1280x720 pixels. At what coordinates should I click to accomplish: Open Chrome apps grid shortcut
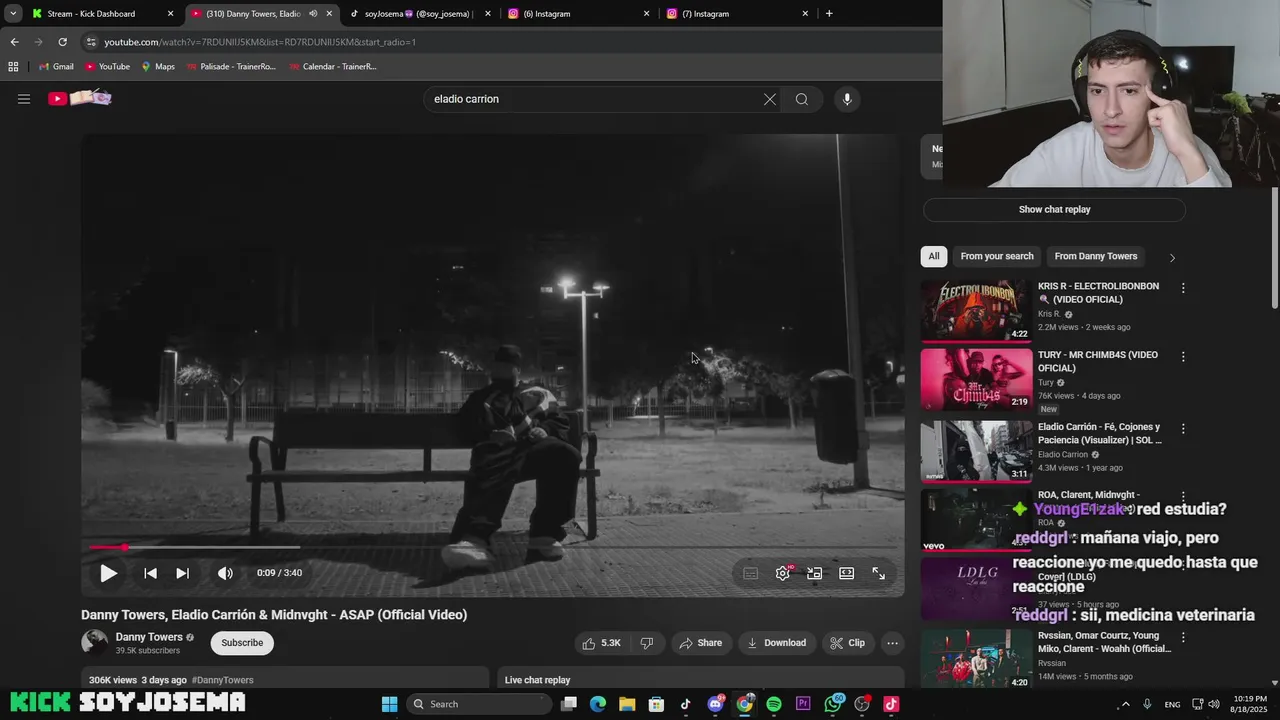point(13,67)
